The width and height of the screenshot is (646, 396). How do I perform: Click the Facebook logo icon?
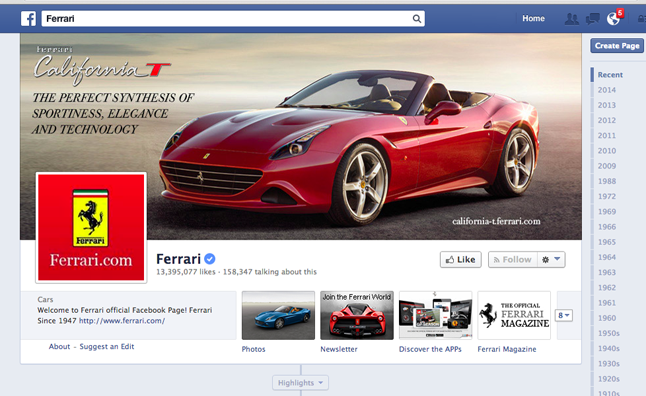pyautogui.click(x=28, y=19)
